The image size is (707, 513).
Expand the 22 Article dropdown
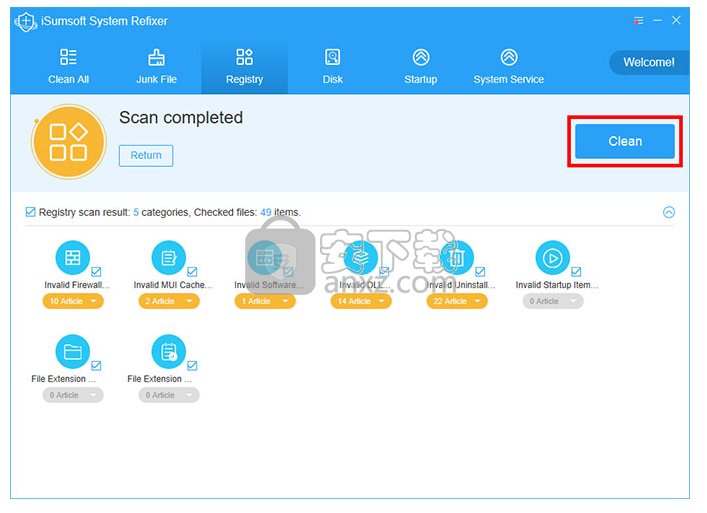point(457,301)
